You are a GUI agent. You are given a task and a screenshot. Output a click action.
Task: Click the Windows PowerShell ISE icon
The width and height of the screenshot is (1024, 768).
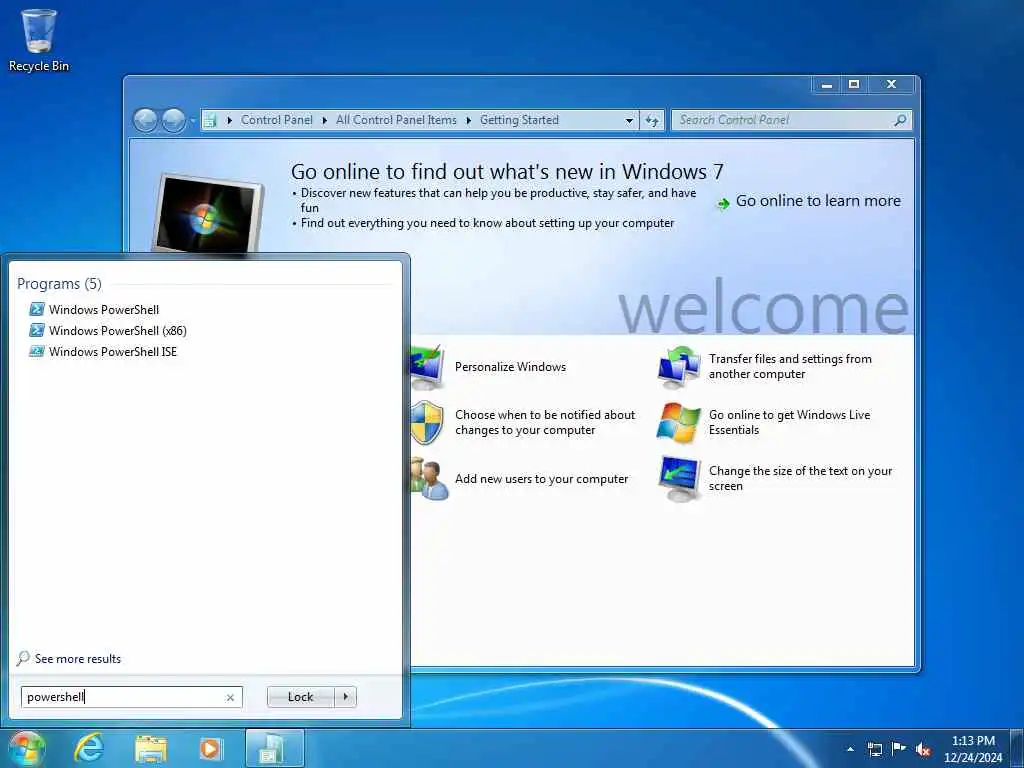pyautogui.click(x=37, y=351)
